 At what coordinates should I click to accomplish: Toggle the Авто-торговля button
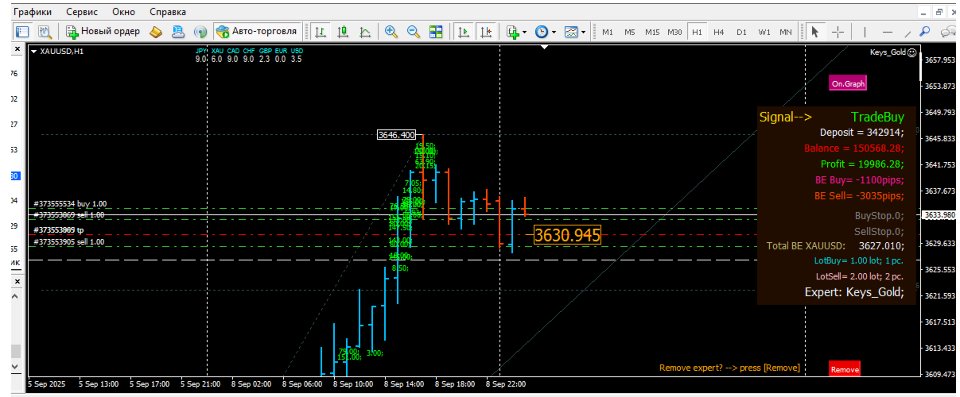click(x=257, y=31)
